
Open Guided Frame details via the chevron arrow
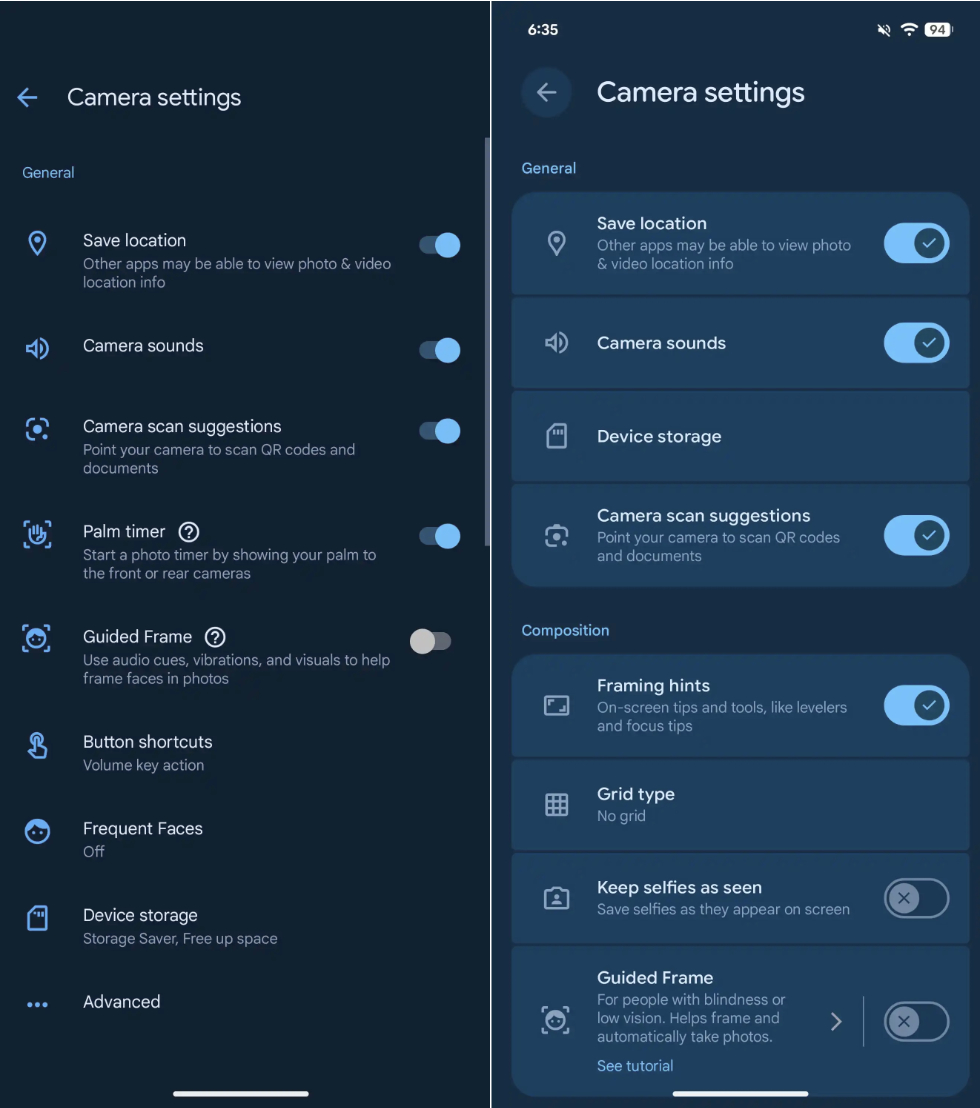(836, 1021)
